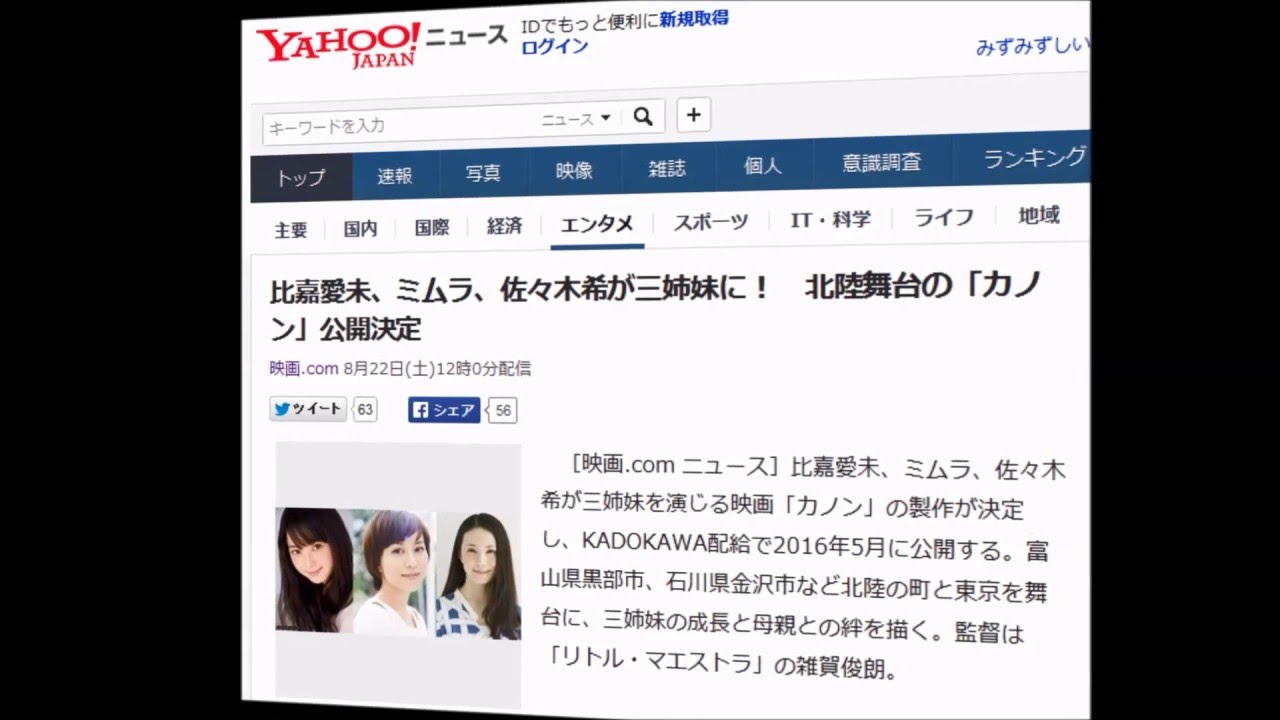Click the Twitter bird icon on ツイート button
The height and width of the screenshot is (720, 1280).
(281, 409)
